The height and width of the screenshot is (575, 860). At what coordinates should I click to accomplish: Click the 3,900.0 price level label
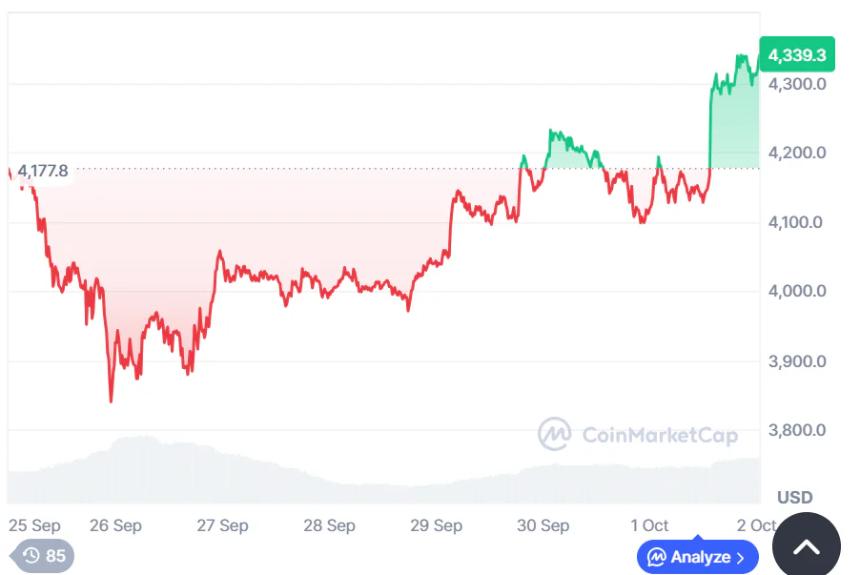pyautogui.click(x=796, y=361)
